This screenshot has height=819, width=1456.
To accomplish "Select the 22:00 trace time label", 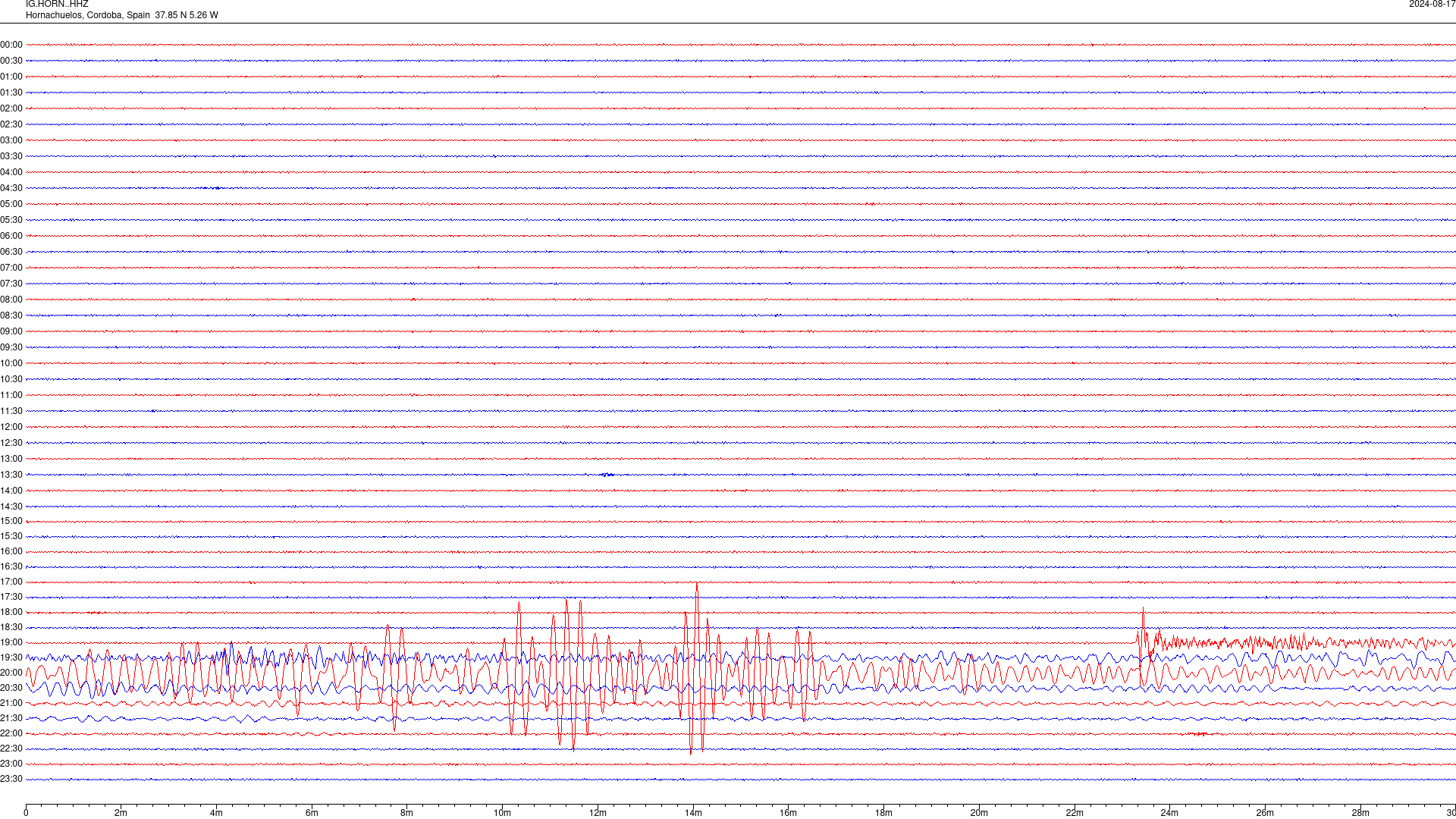I will [11, 733].
